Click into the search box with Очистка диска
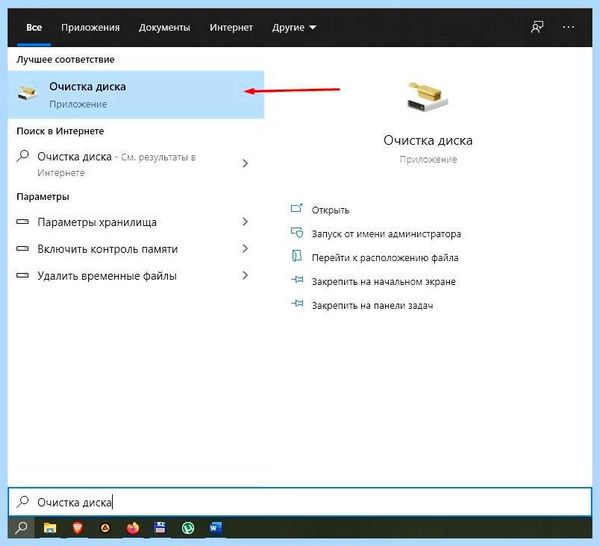 point(300,502)
